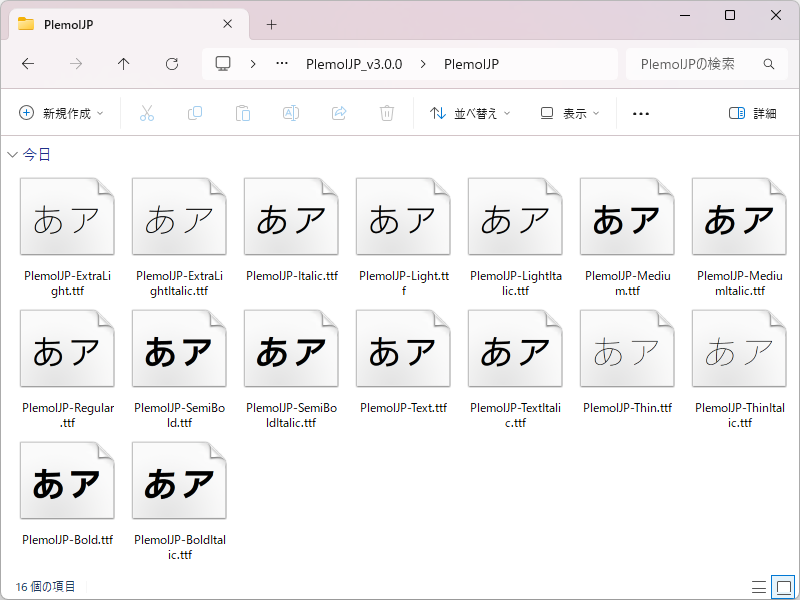Open the 並べ替え sort dropdown
This screenshot has width=800, height=600.
(469, 113)
